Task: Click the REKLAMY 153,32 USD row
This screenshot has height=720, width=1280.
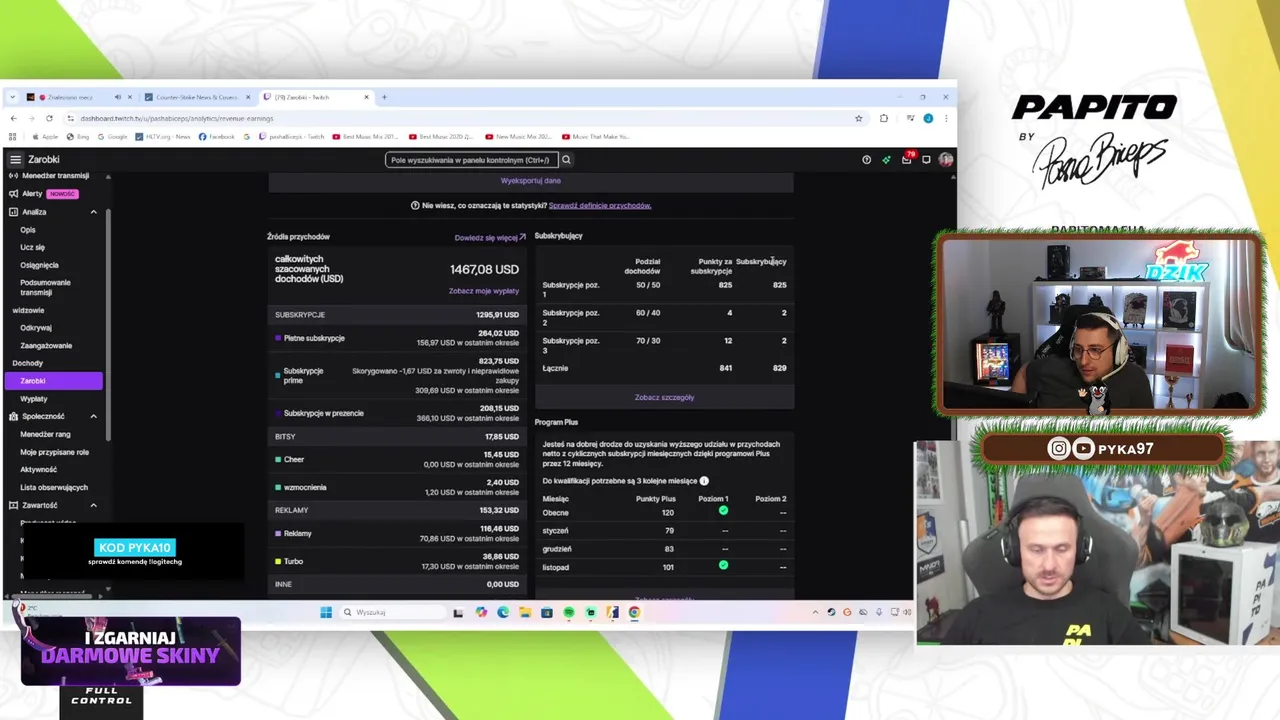Action: 397,510
